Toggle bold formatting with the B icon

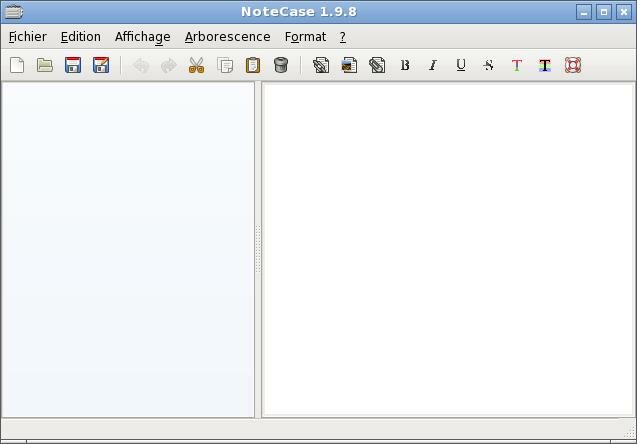pos(405,65)
